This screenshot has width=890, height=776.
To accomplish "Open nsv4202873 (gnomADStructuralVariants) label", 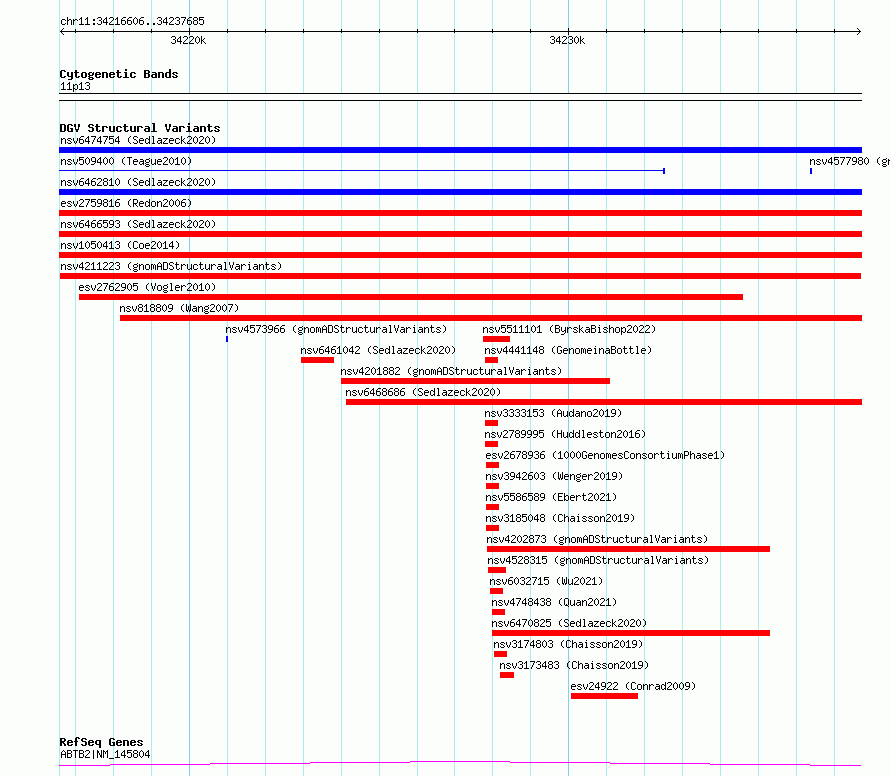I will 597,539.
